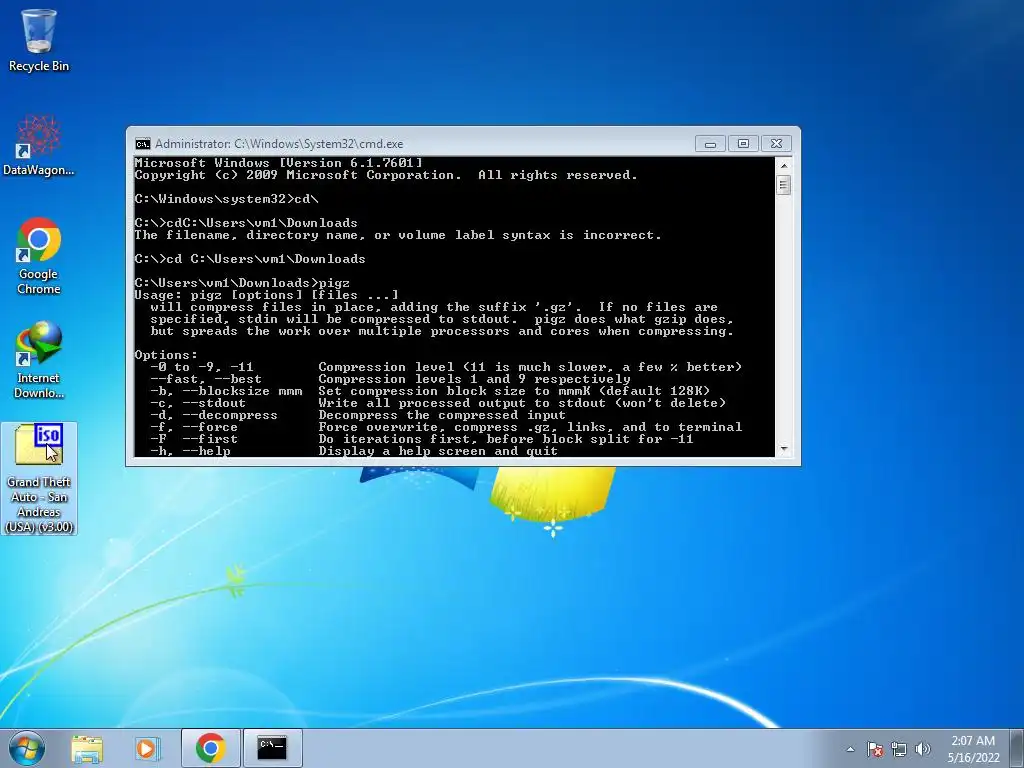Open Windows Explorer from the taskbar
Screen dimensions: 1024x768
coord(87,748)
